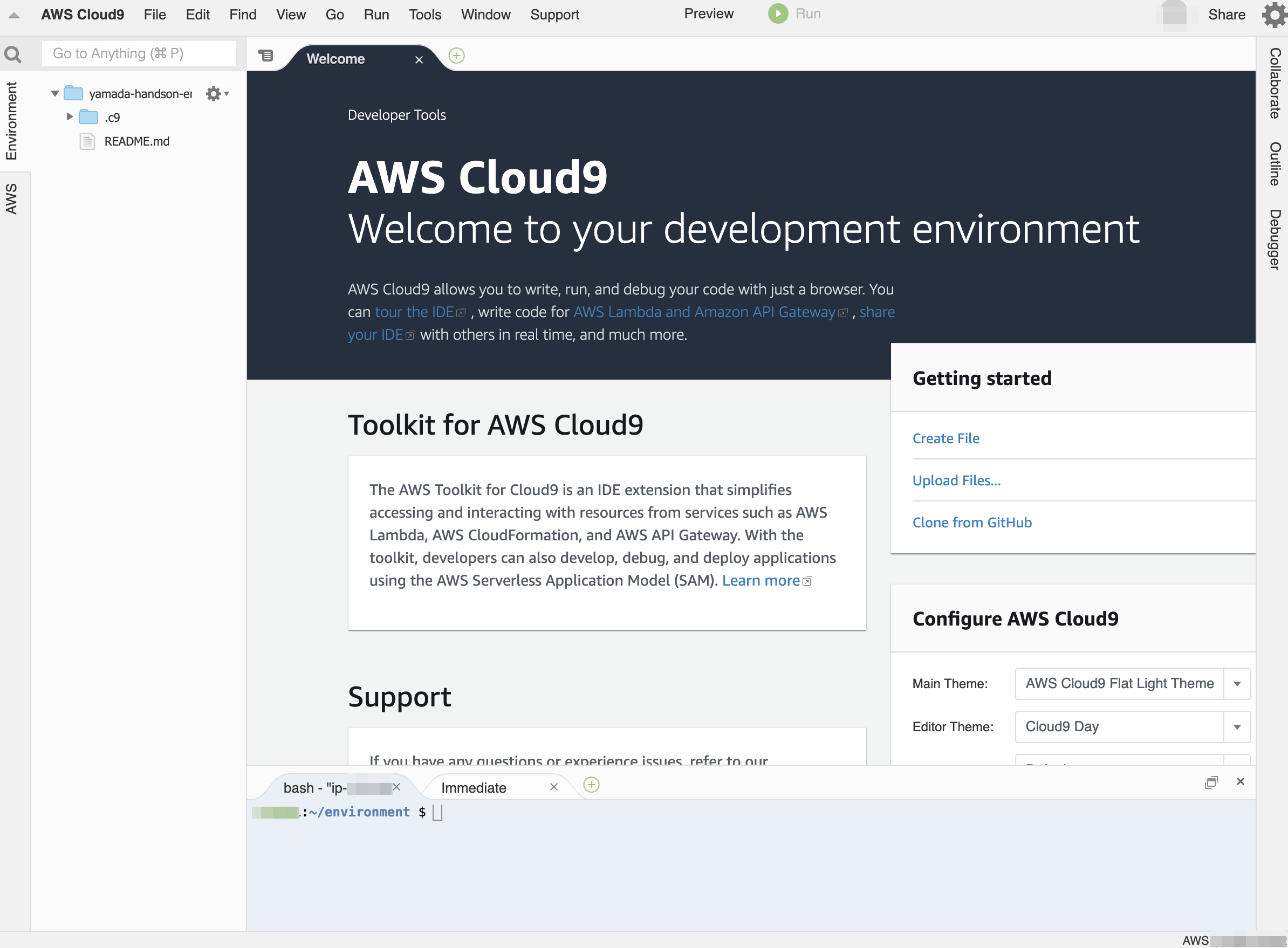Click the Upload Files link
This screenshot has width=1288, height=948.
pos(956,480)
